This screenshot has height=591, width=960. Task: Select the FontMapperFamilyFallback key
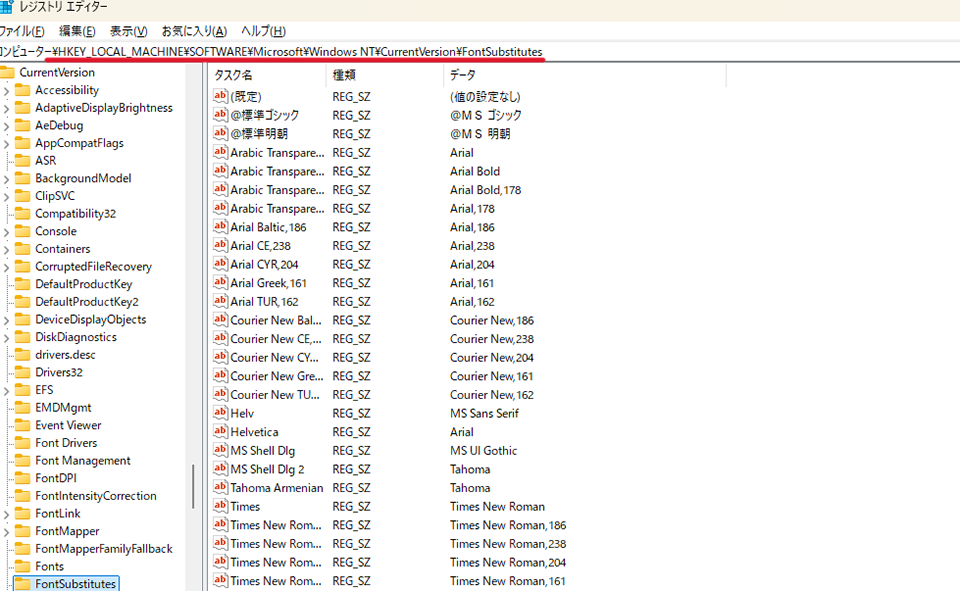(x=103, y=549)
